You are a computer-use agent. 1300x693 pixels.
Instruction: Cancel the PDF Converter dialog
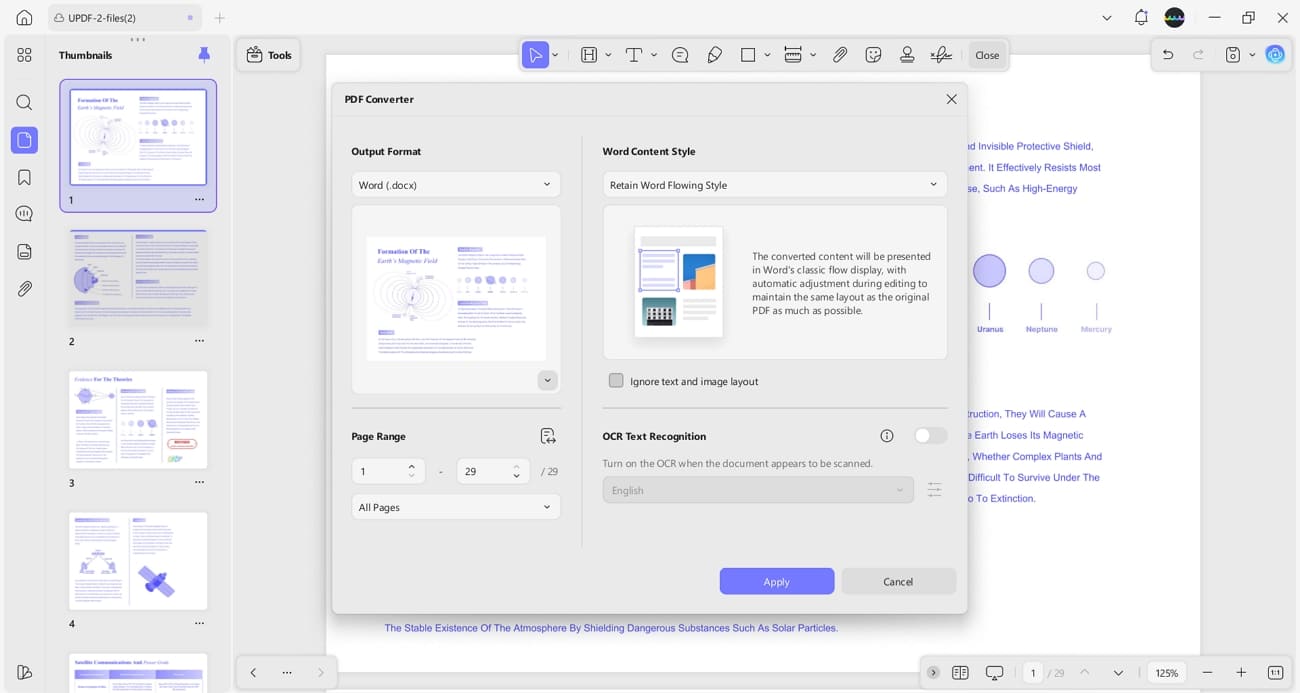897,581
